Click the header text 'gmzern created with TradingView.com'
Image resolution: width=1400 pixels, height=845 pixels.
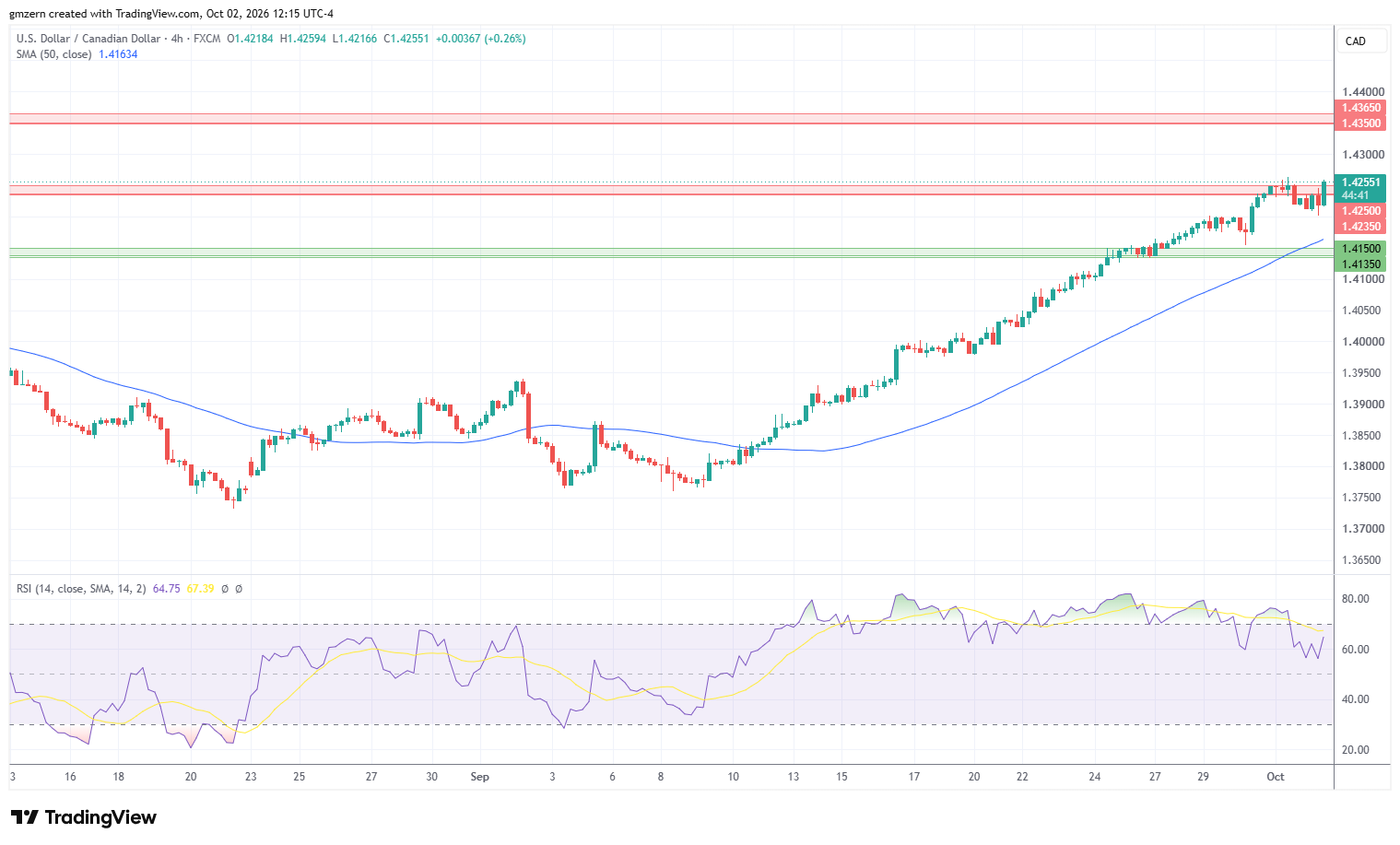pos(104,14)
